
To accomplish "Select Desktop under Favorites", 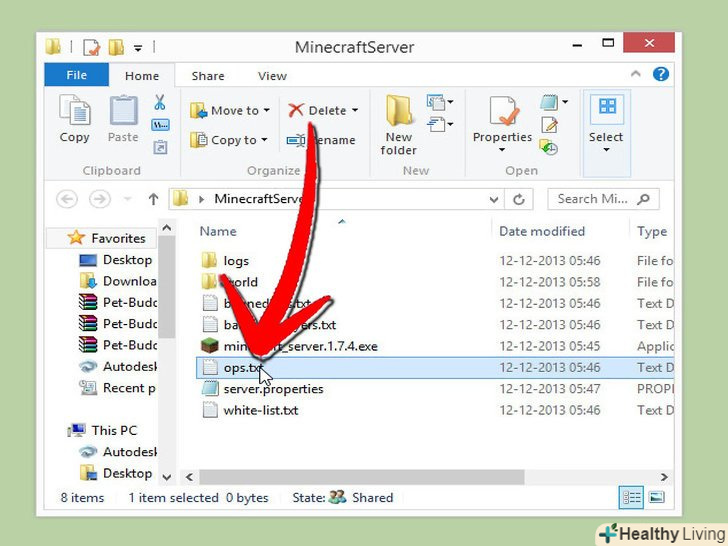I will (128, 260).
